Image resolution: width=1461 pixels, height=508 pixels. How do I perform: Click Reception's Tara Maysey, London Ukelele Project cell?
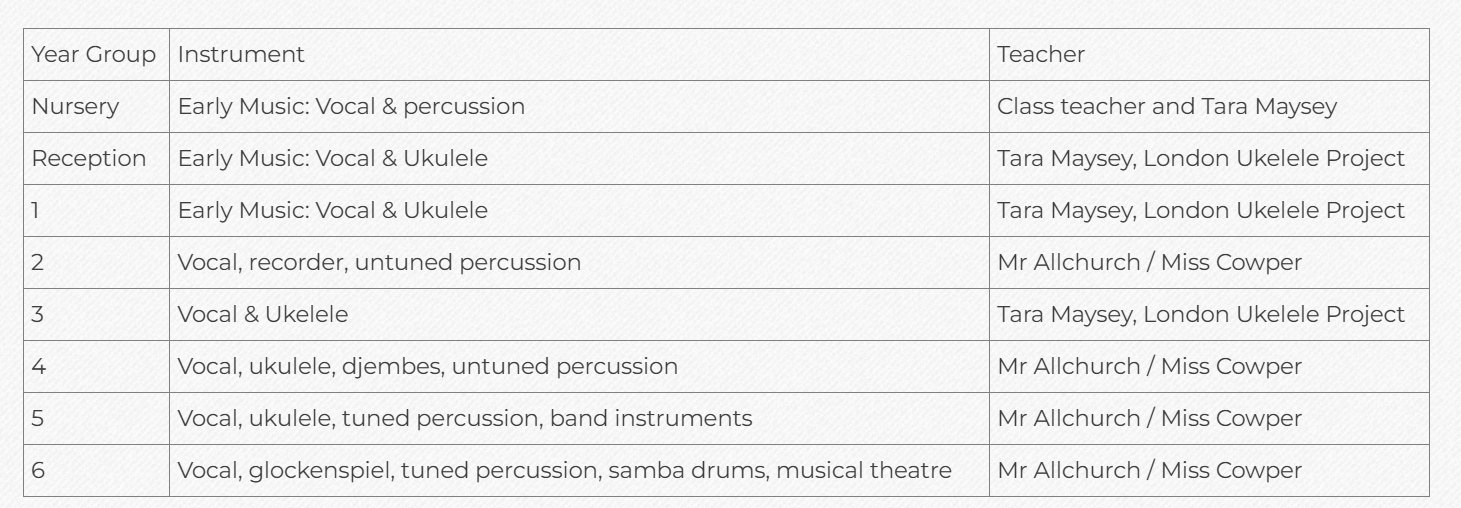click(1209, 159)
